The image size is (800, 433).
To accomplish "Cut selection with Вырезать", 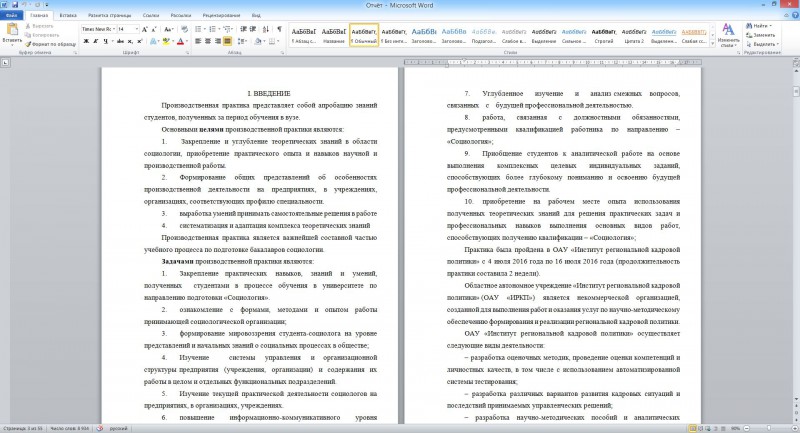I will (39, 26).
